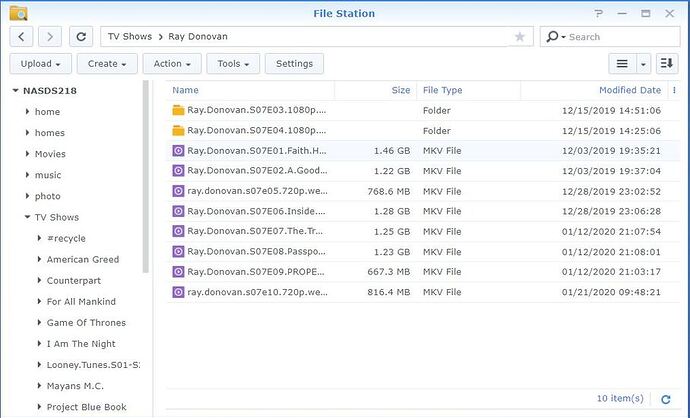Screen dimensions: 690x418
Task: Click the 12/15/2019 14:51:06 date cell
Action: [x=611, y=110]
